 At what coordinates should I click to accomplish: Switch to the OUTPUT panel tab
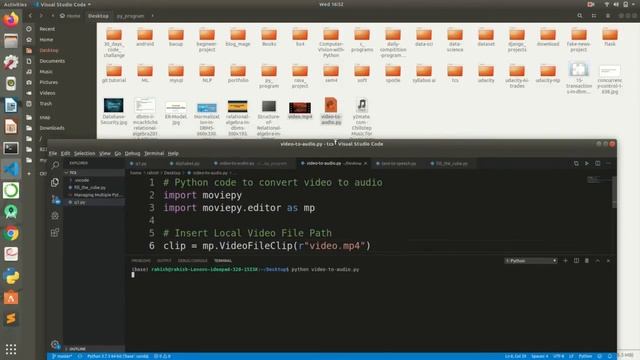click(164, 260)
